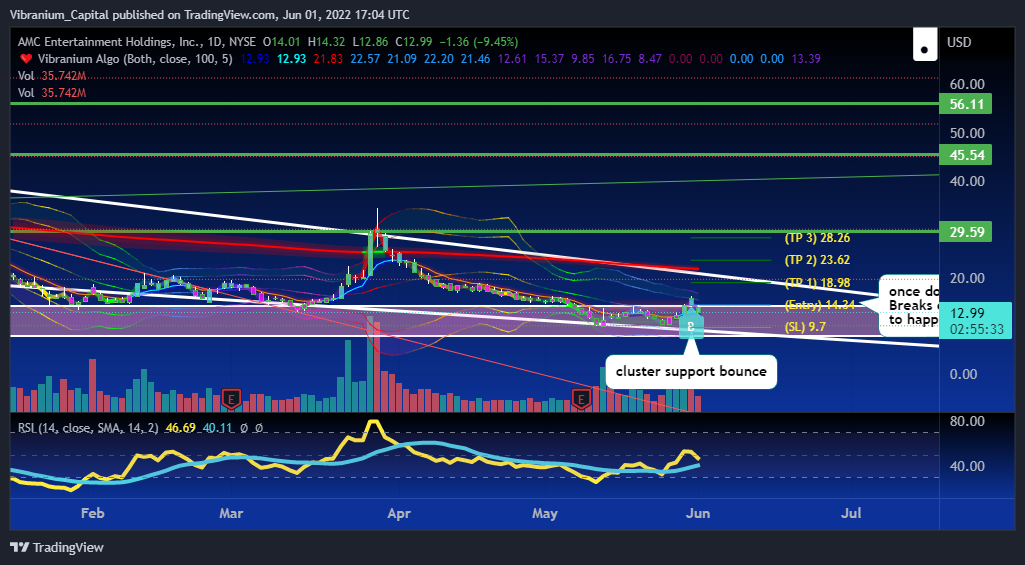Click the change value −1.36 (−9.45%)

tap(479, 42)
